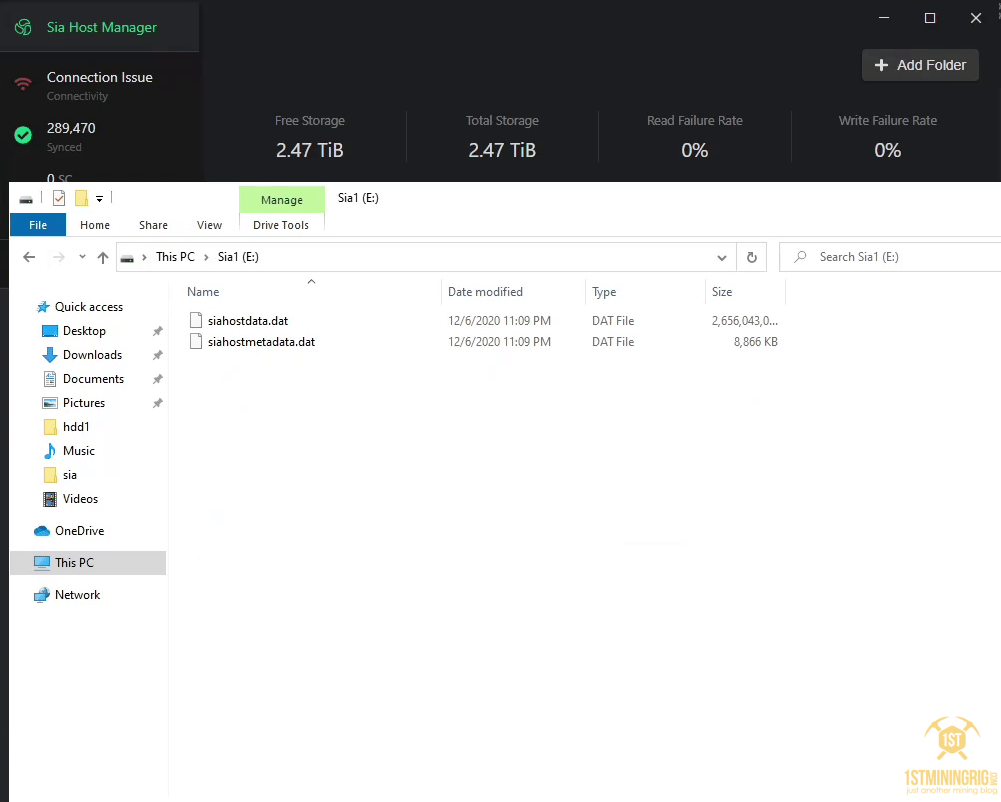
Task: Click the Properties checkmark quick access icon
Action: click(x=59, y=198)
